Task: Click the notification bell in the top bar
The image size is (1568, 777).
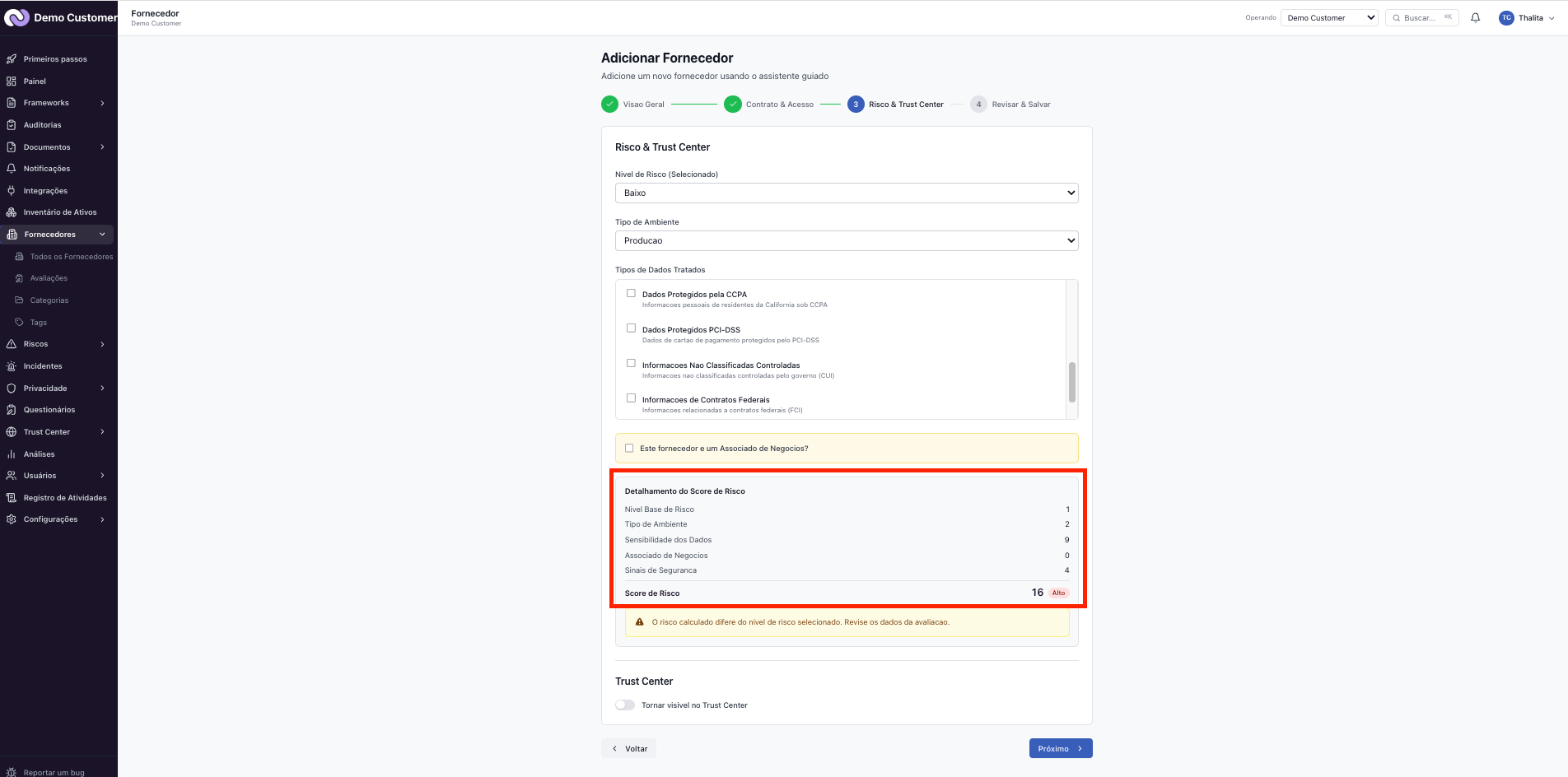Action: [x=1476, y=18]
